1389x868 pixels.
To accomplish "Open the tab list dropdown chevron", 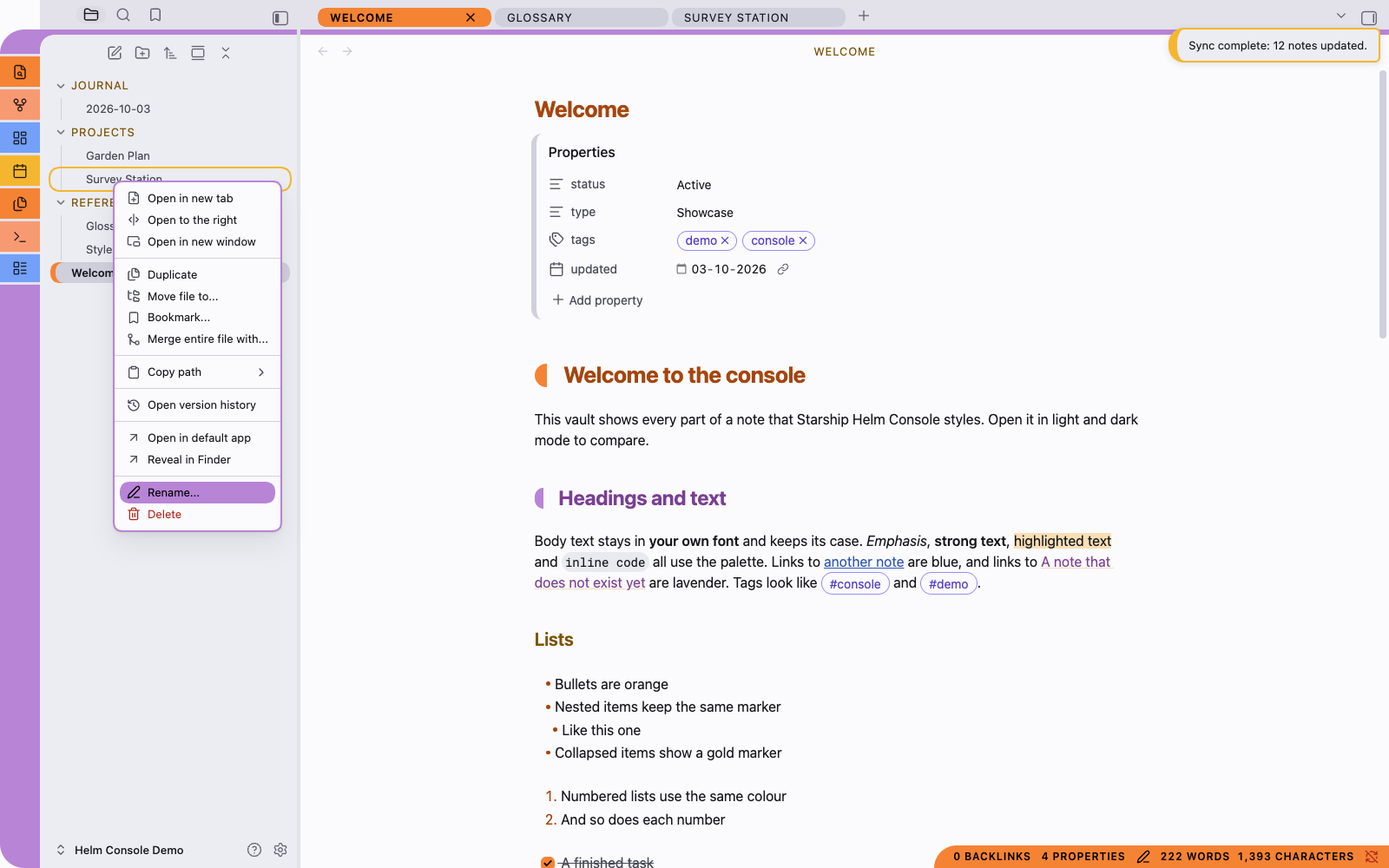I will [1341, 16].
